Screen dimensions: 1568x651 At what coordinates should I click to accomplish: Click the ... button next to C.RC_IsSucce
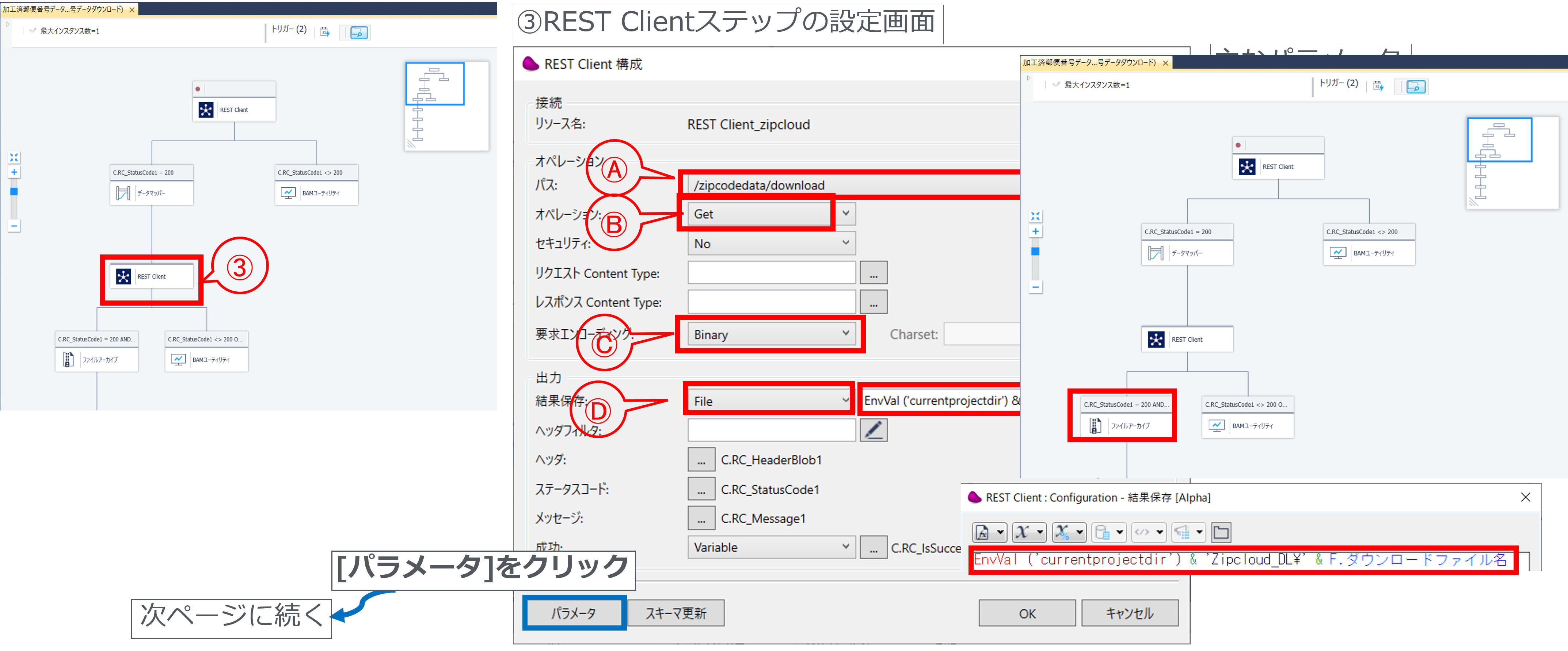pyautogui.click(x=874, y=548)
